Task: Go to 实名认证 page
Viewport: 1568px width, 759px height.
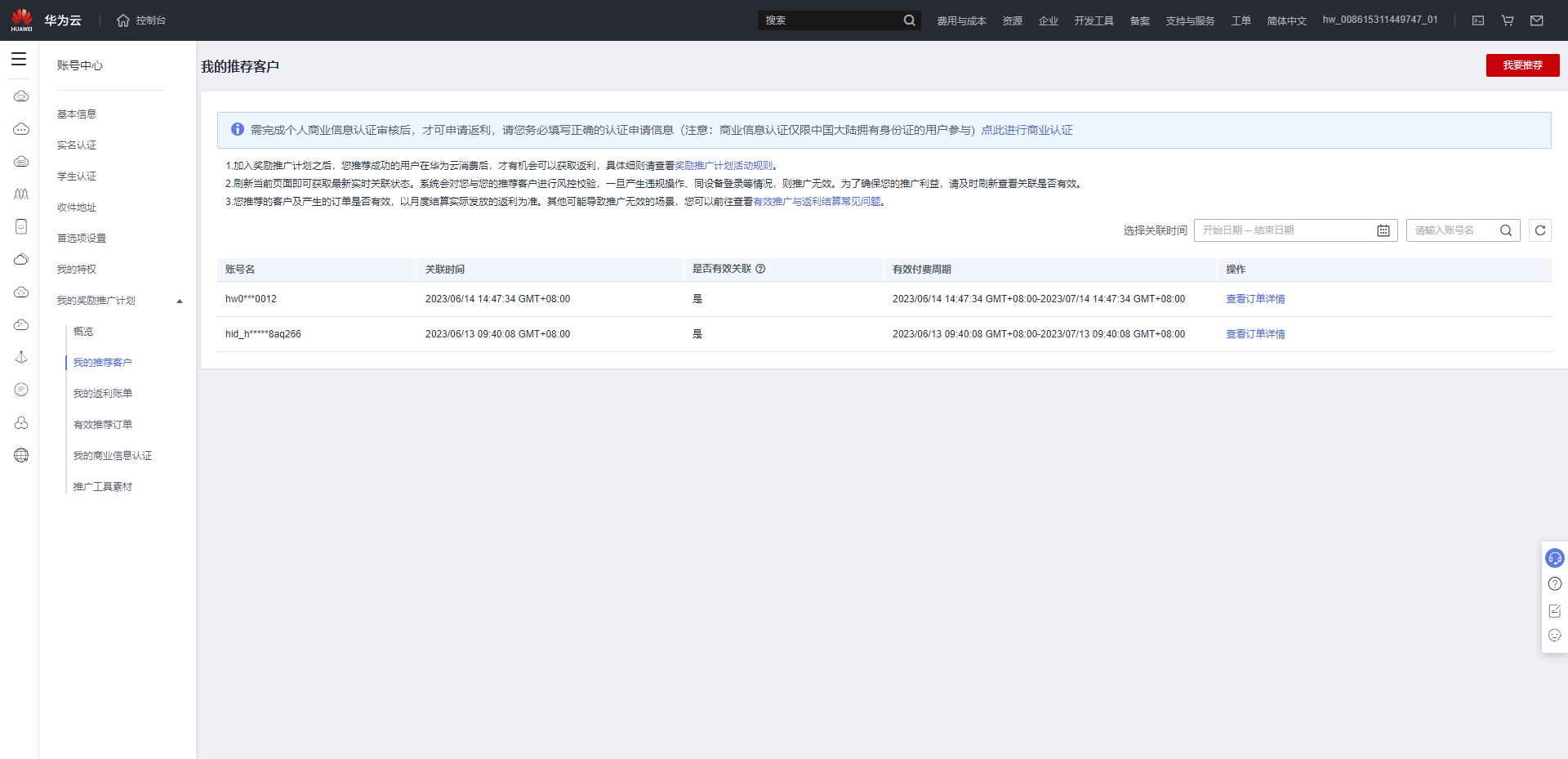Action: [77, 145]
